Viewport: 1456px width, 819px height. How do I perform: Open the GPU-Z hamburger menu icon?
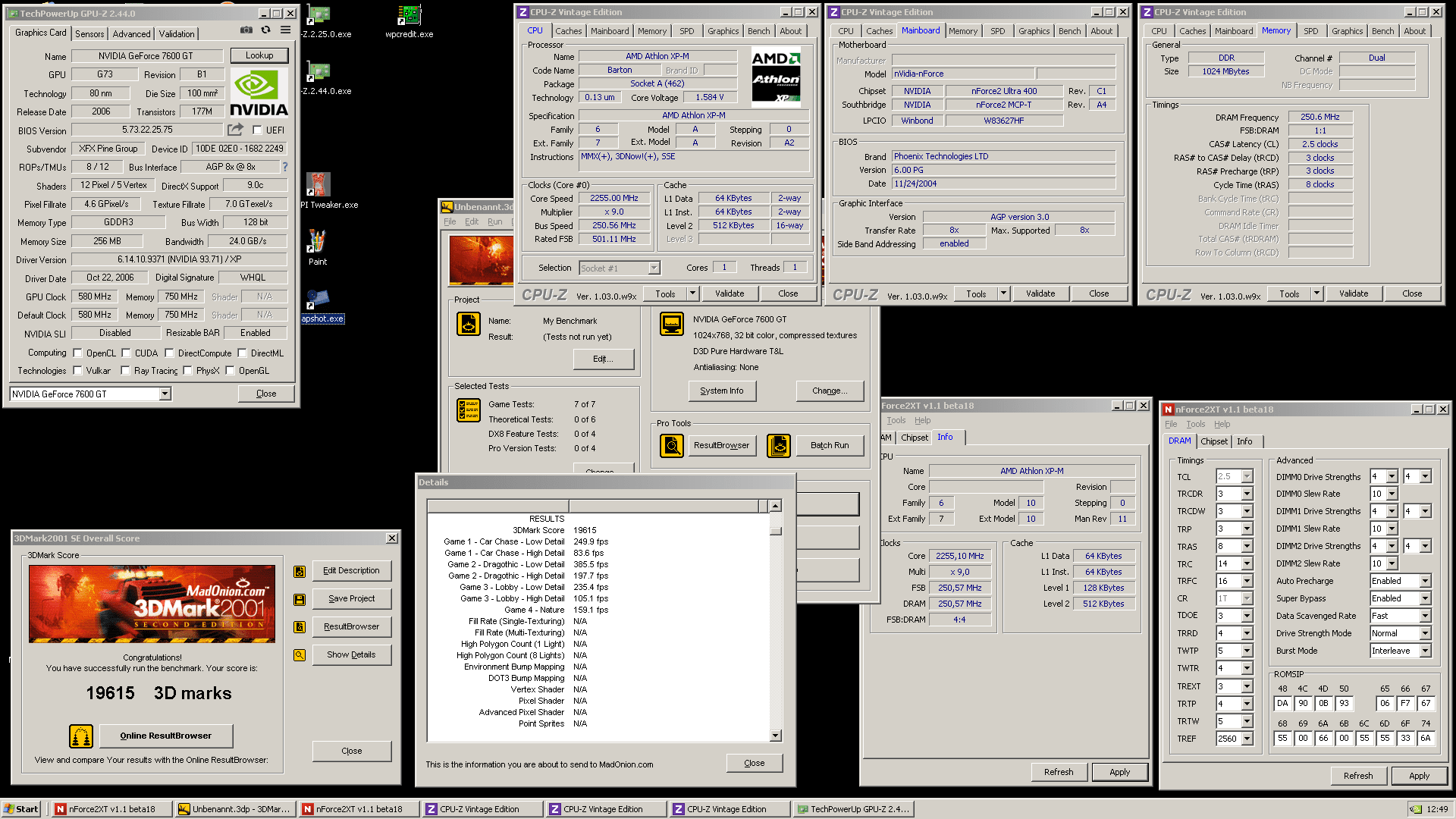pyautogui.click(x=285, y=30)
